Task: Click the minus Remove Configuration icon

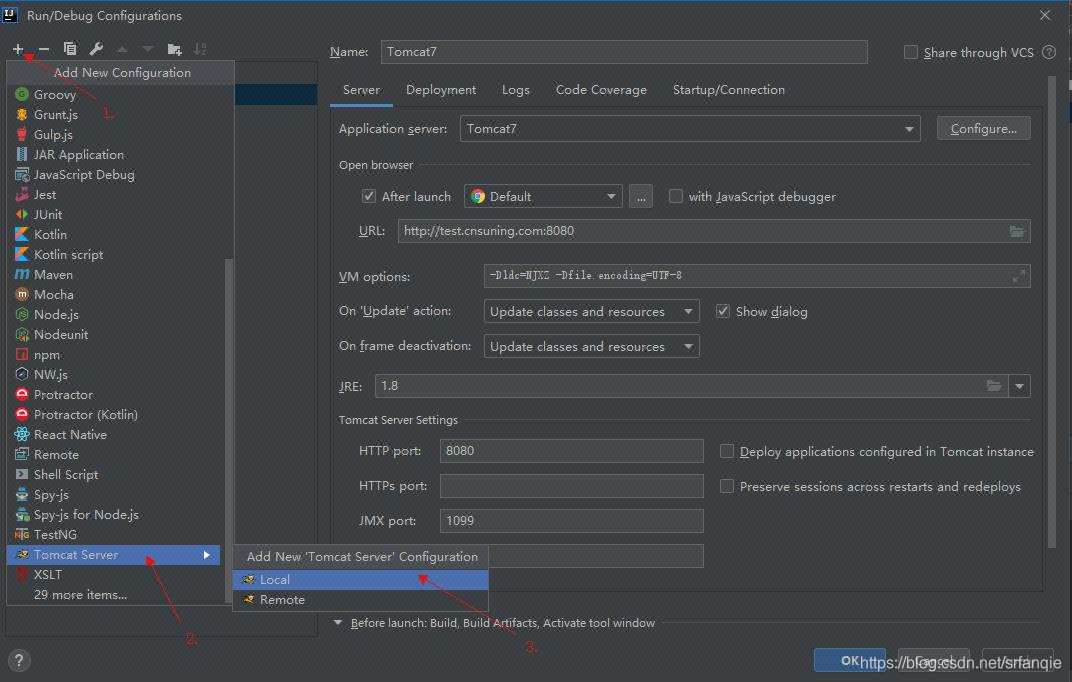Action: point(44,49)
